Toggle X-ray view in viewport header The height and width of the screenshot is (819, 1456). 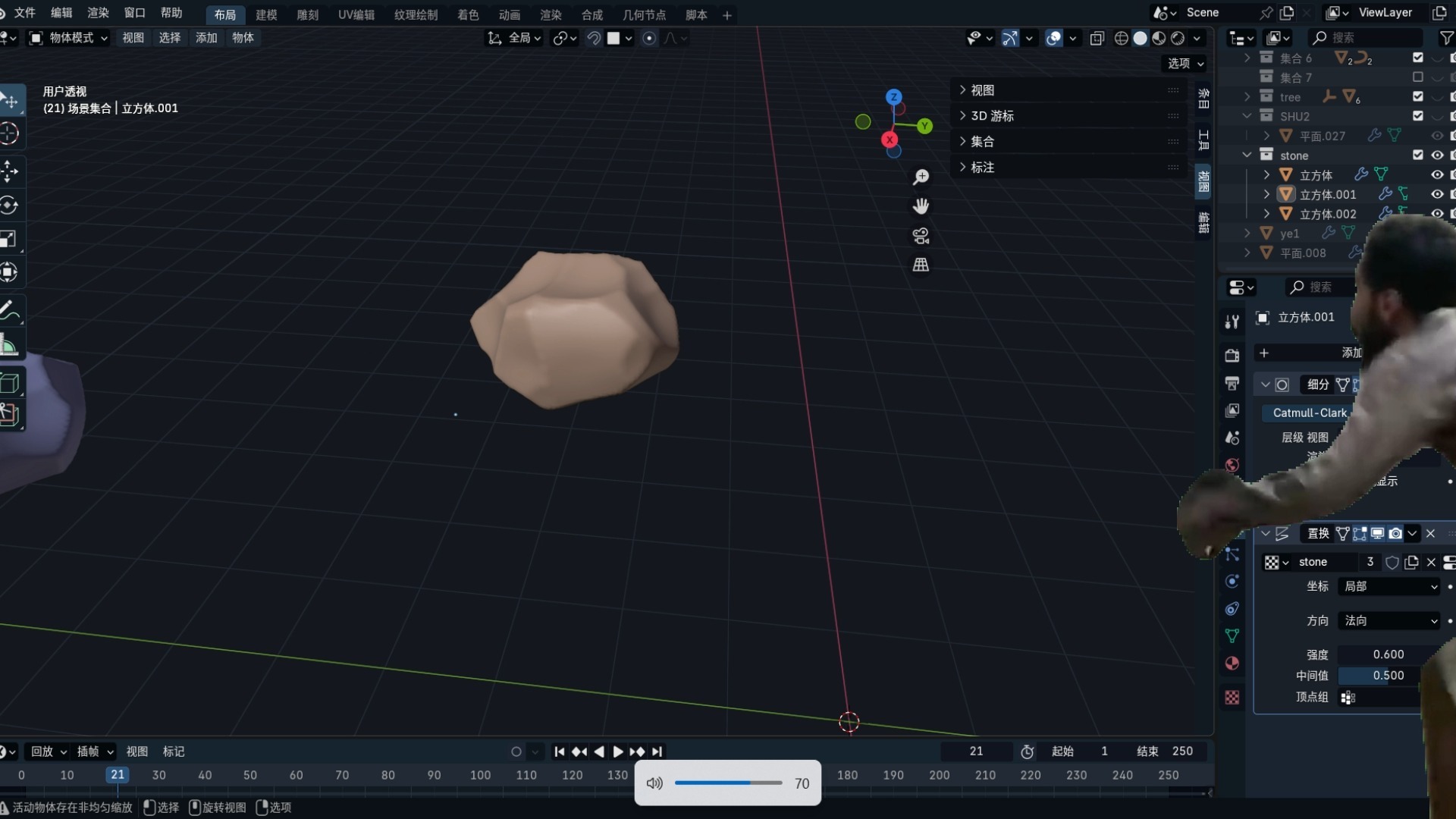tap(1097, 38)
